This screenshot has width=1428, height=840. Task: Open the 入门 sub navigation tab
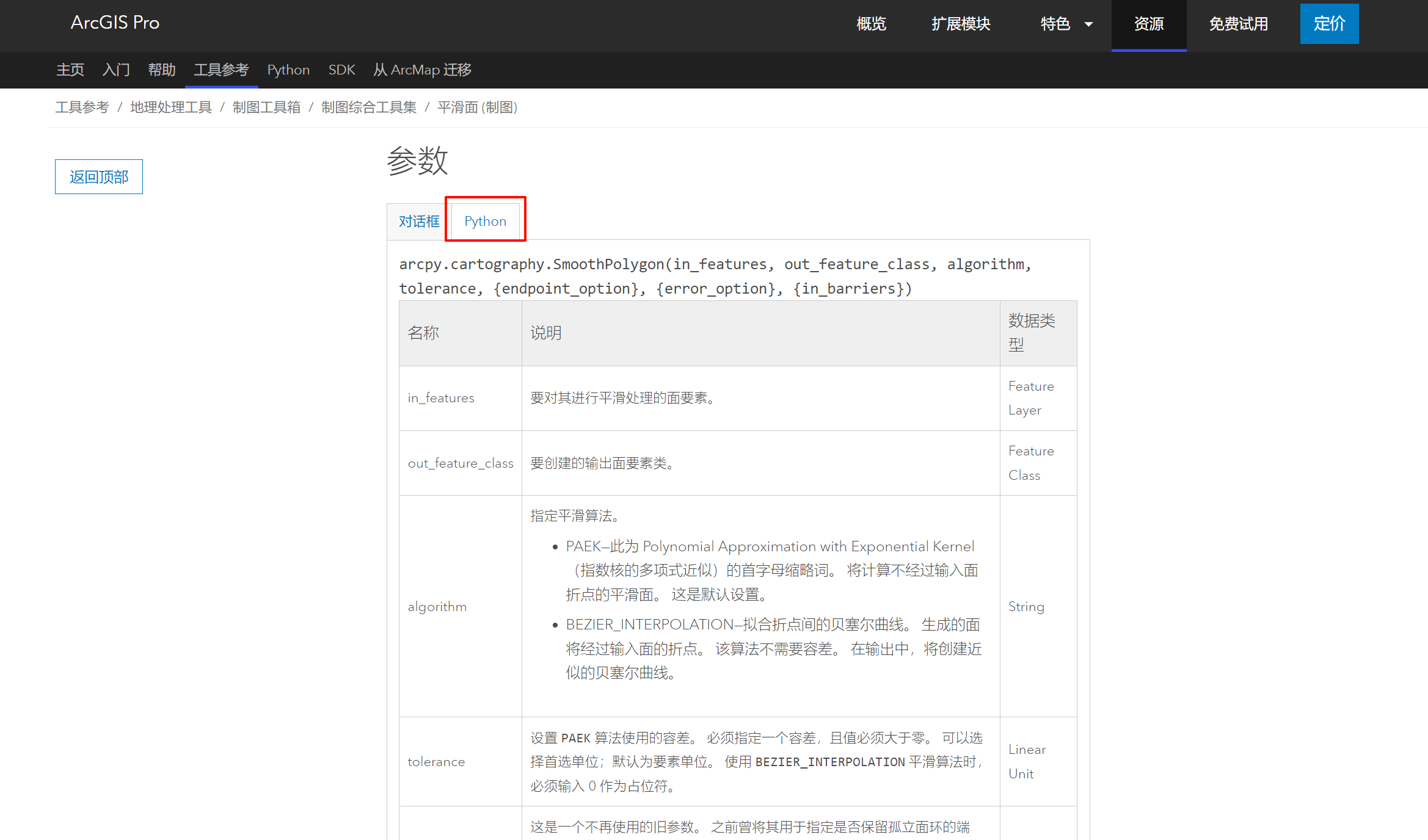pyautogui.click(x=116, y=70)
